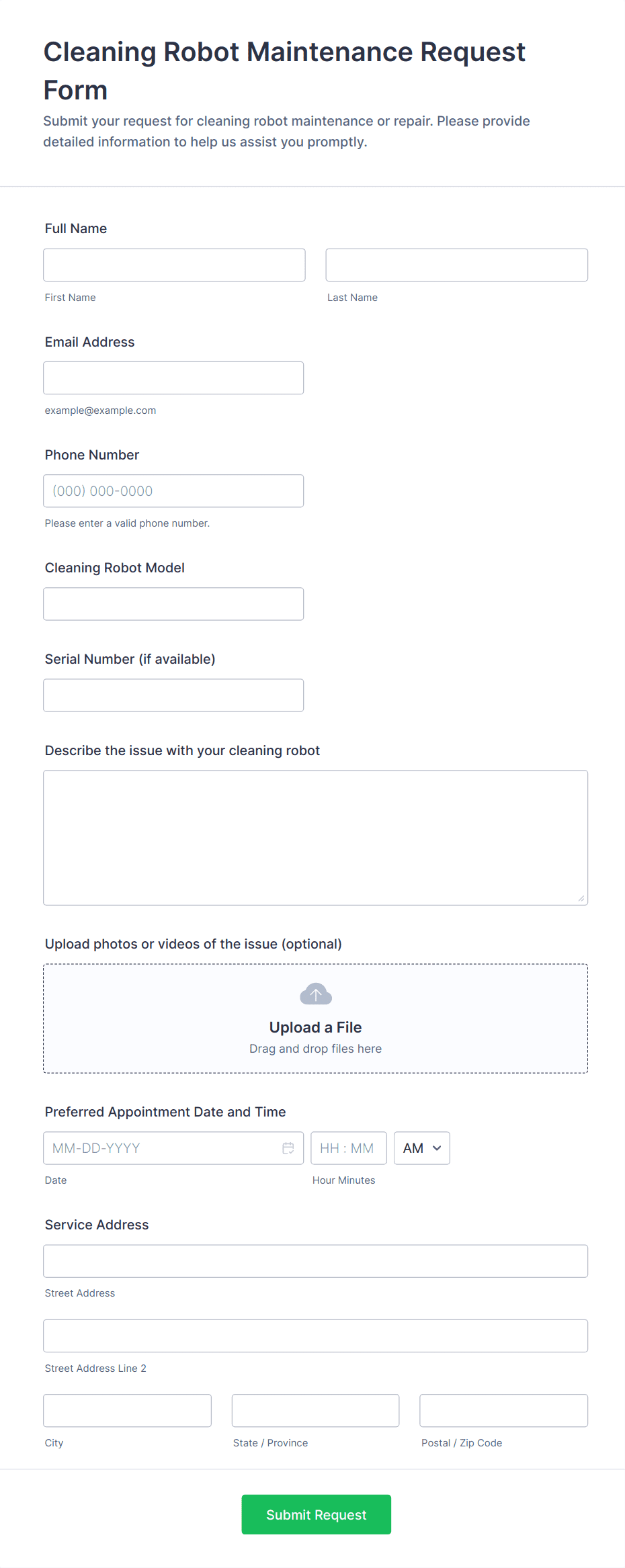Click the issue description text area

click(x=315, y=836)
